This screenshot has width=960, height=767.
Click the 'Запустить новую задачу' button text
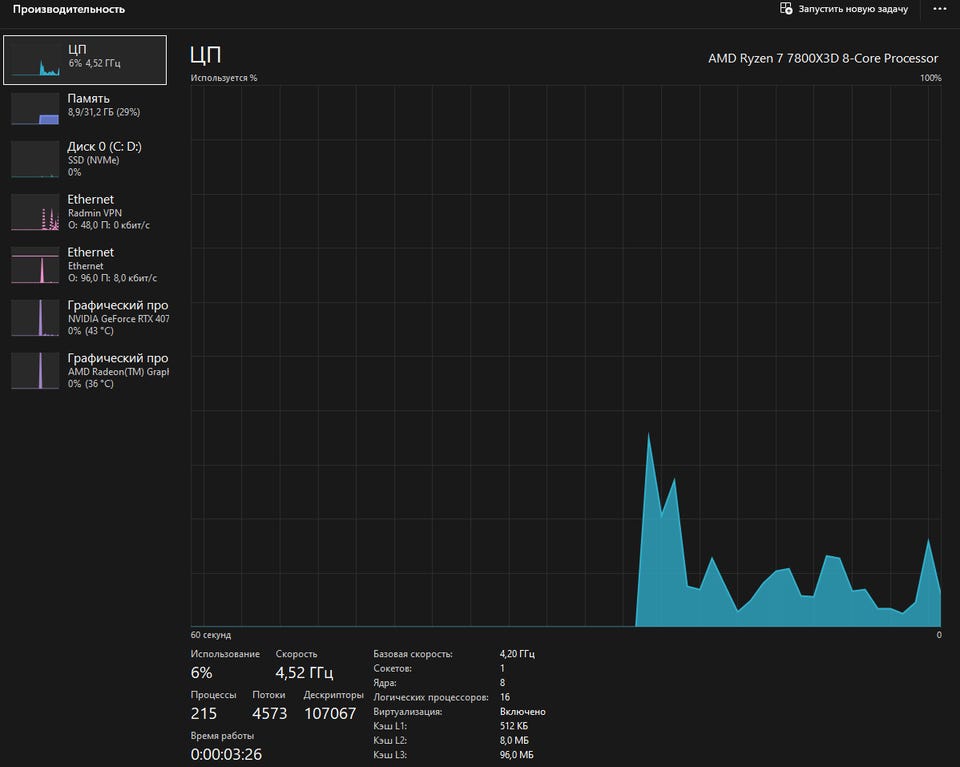point(852,9)
